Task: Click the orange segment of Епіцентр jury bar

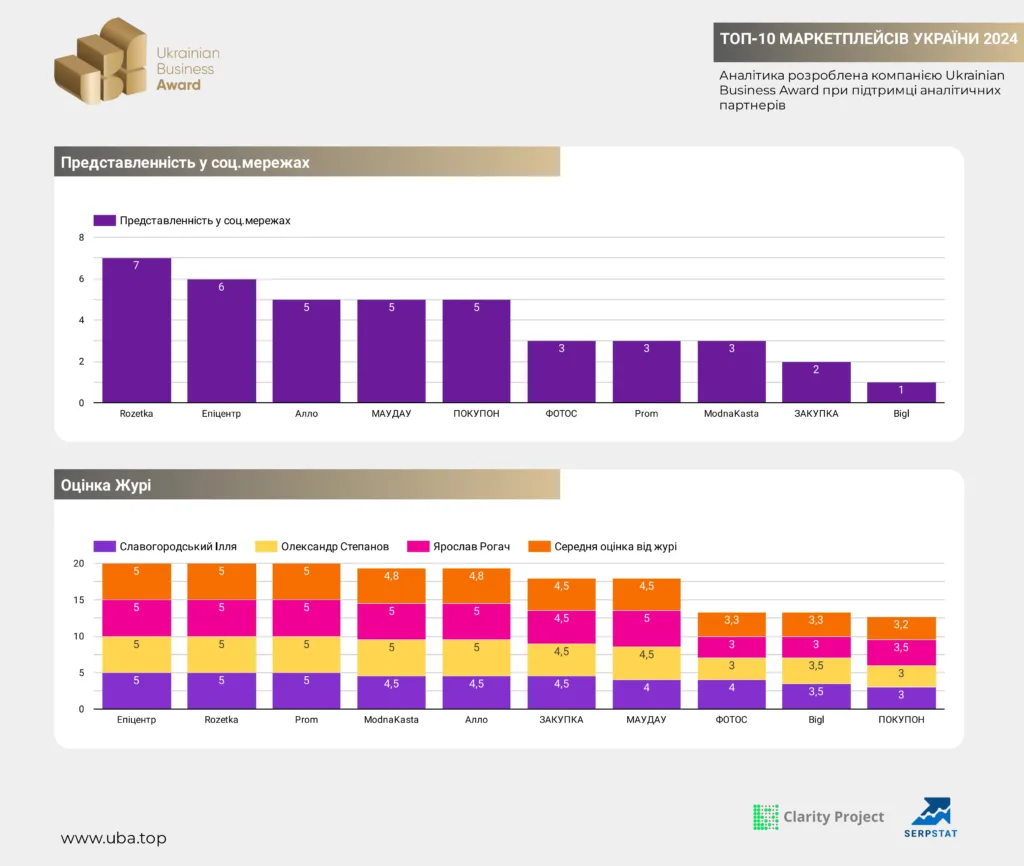Action: [x=136, y=581]
